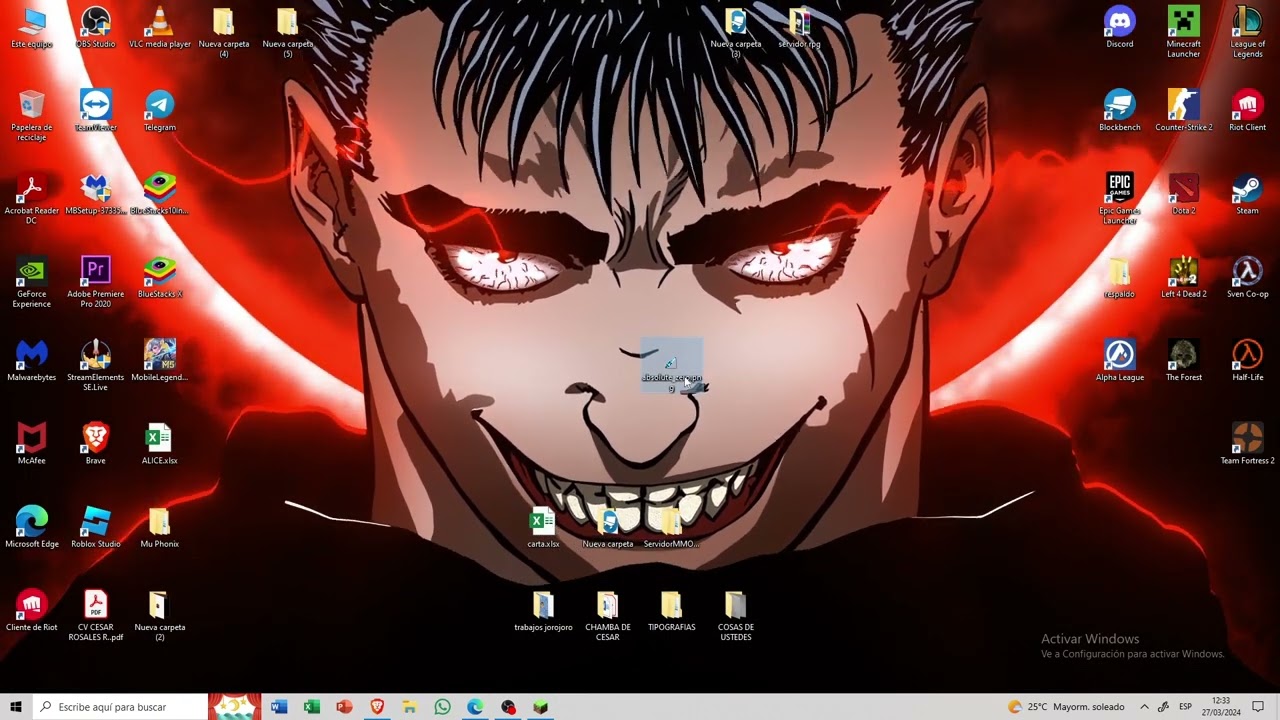Viewport: 1280px width, 720px height.
Task: Select the GeForce Experience shortcut
Action: point(32,283)
